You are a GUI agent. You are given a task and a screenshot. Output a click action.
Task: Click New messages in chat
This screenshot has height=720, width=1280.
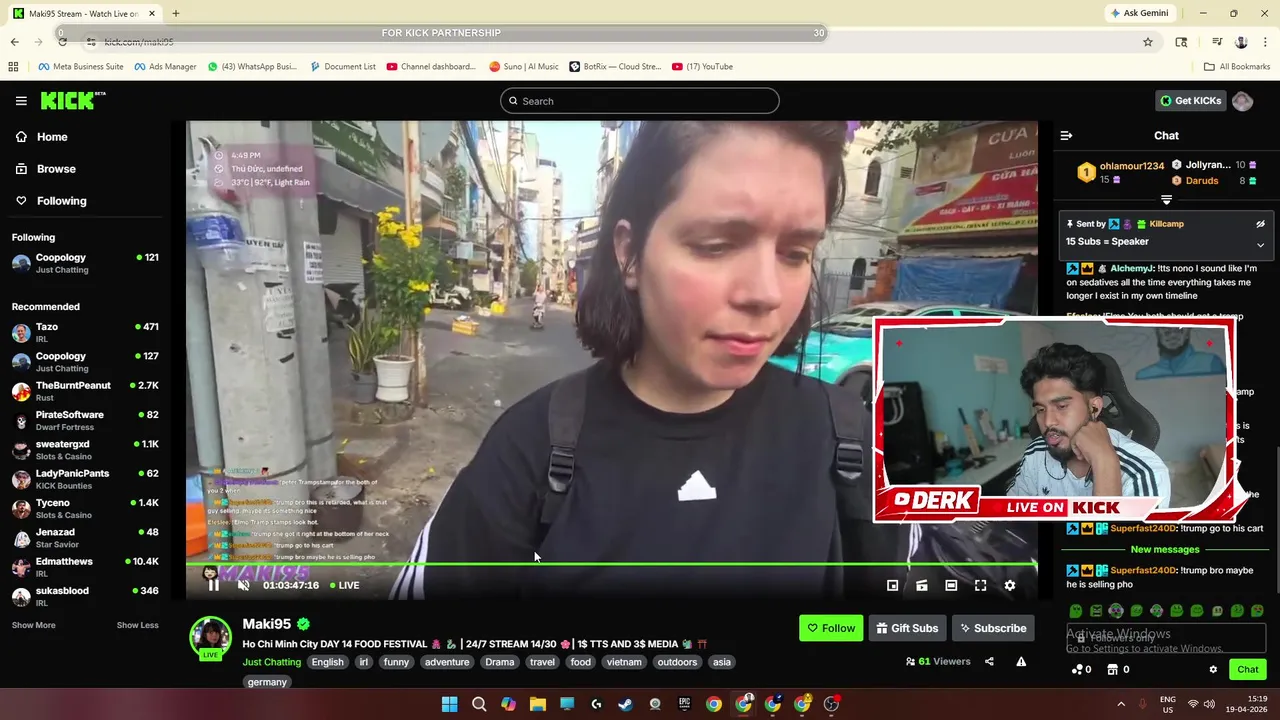point(1165,549)
